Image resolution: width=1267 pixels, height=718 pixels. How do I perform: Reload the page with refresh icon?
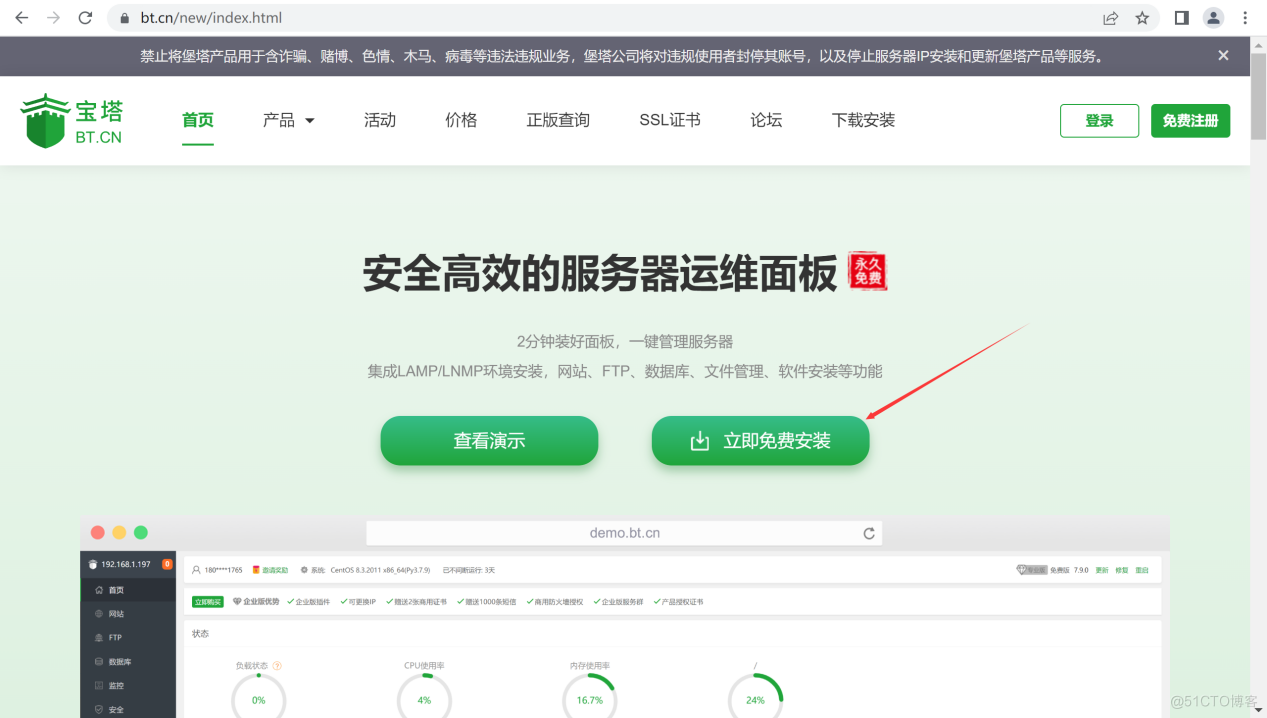pos(86,18)
